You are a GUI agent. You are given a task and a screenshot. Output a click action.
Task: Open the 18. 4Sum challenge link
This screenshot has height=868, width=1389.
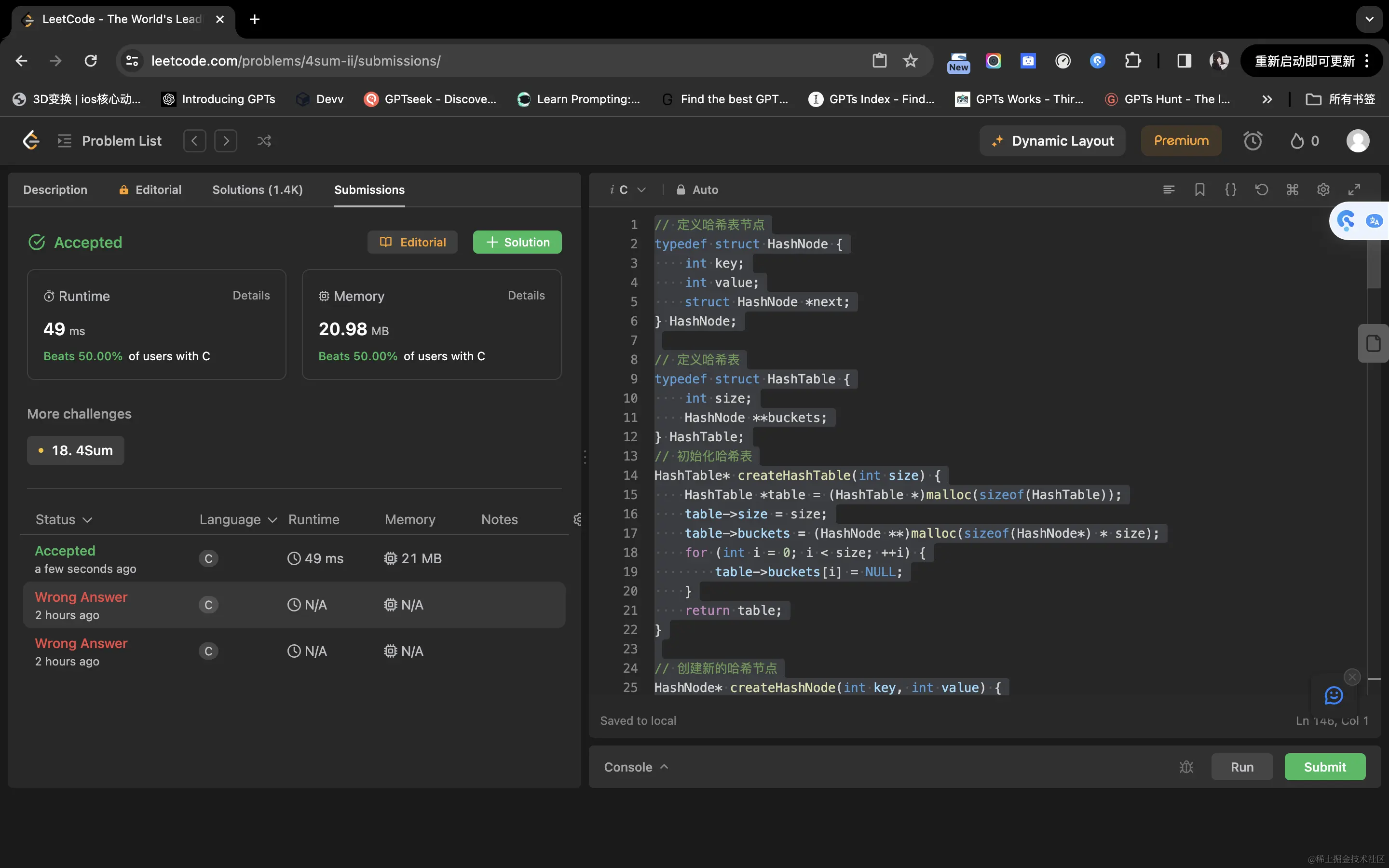(76, 451)
